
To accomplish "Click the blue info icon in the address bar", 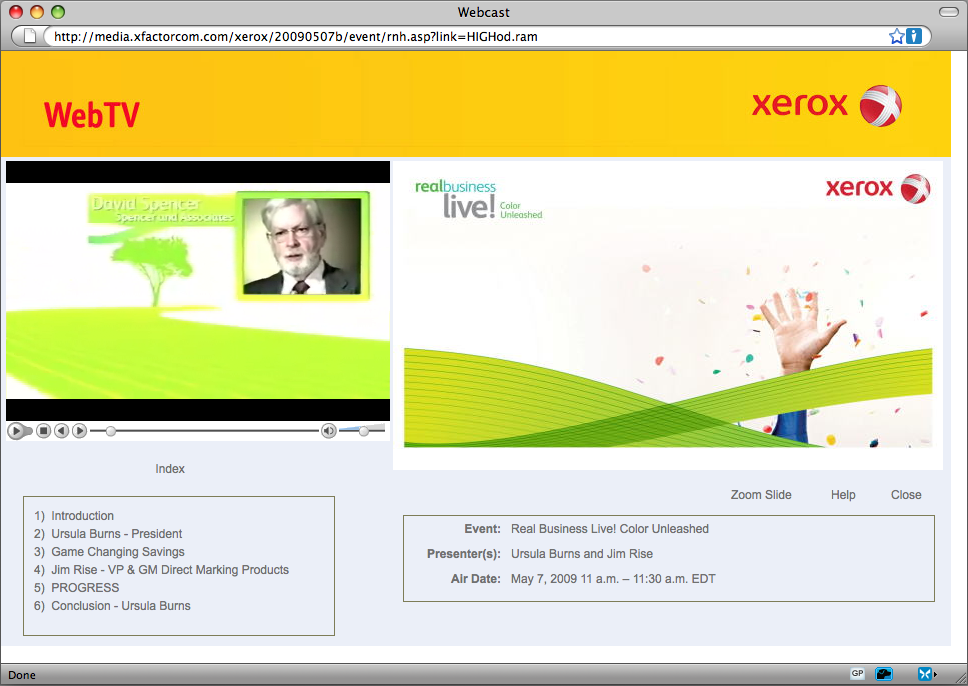I will pyautogui.click(x=914, y=36).
